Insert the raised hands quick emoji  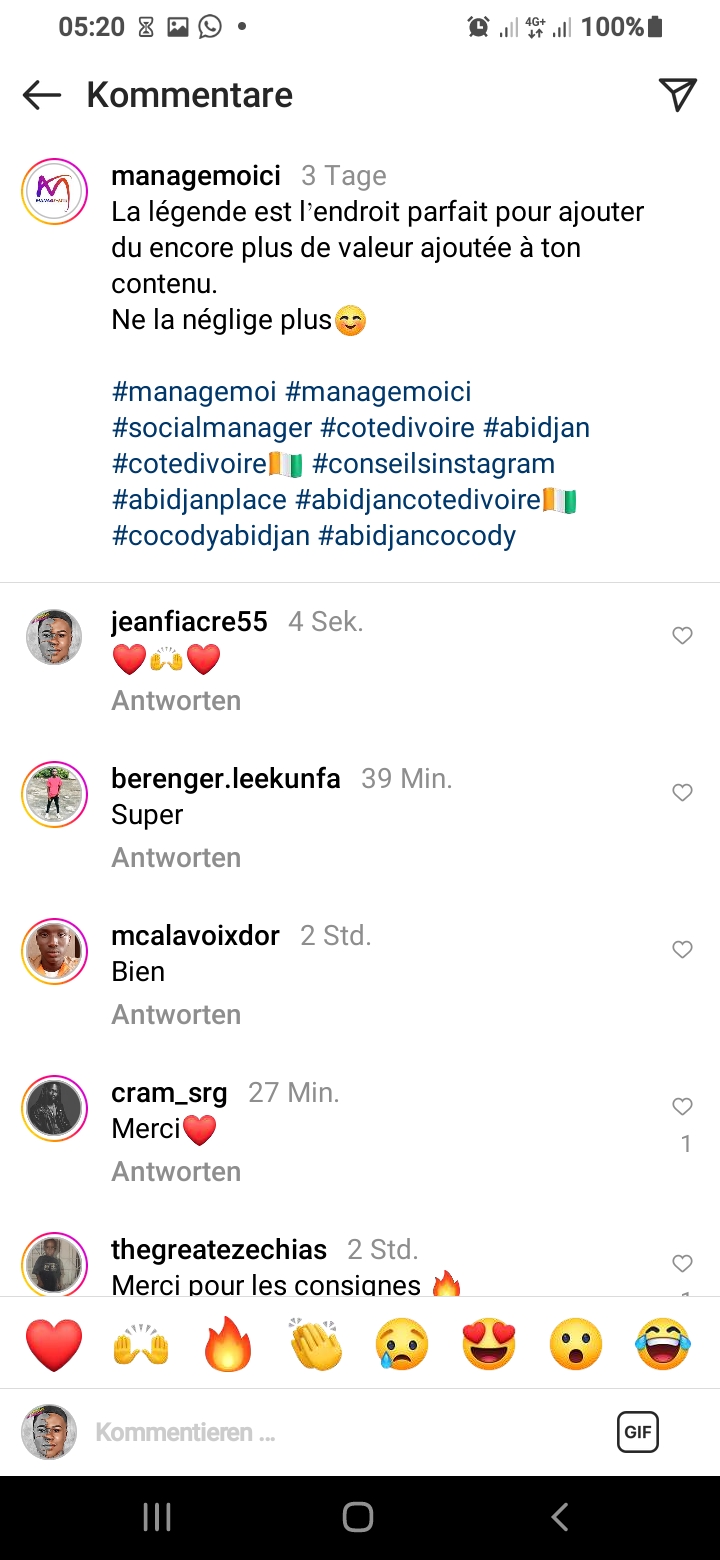141,1344
